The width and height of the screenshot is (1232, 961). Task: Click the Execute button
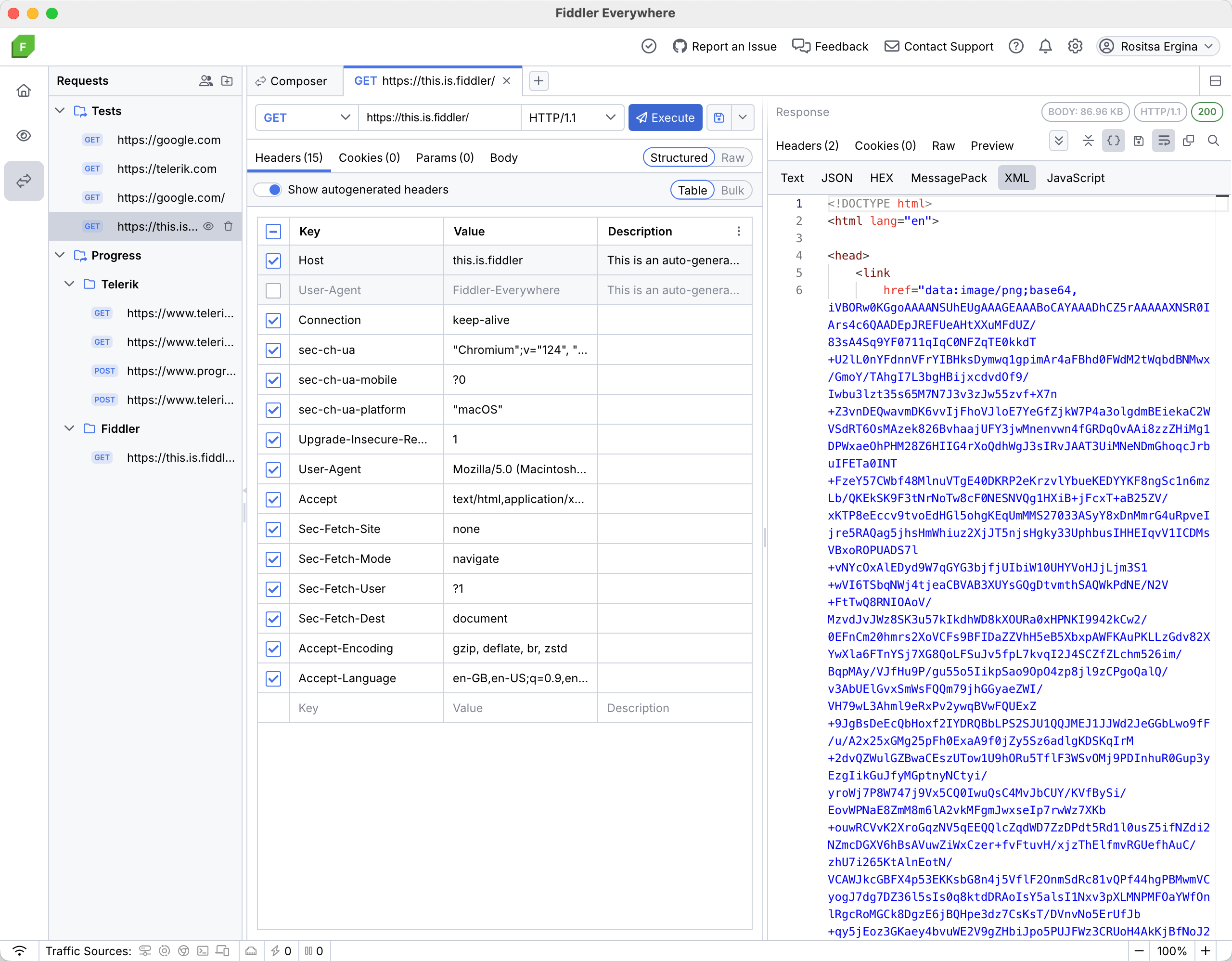(665, 117)
